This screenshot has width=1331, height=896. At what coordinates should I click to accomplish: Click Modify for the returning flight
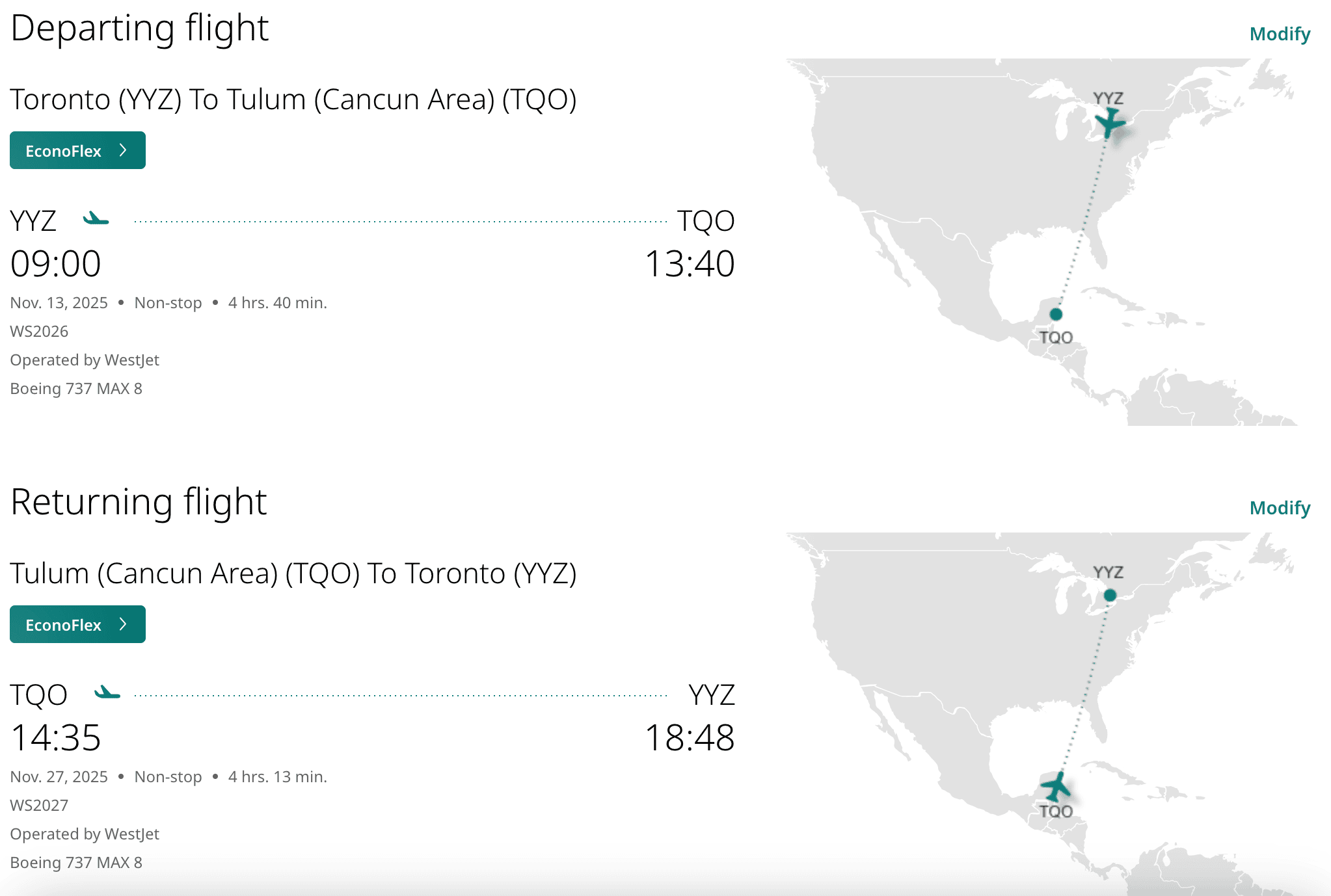1280,508
